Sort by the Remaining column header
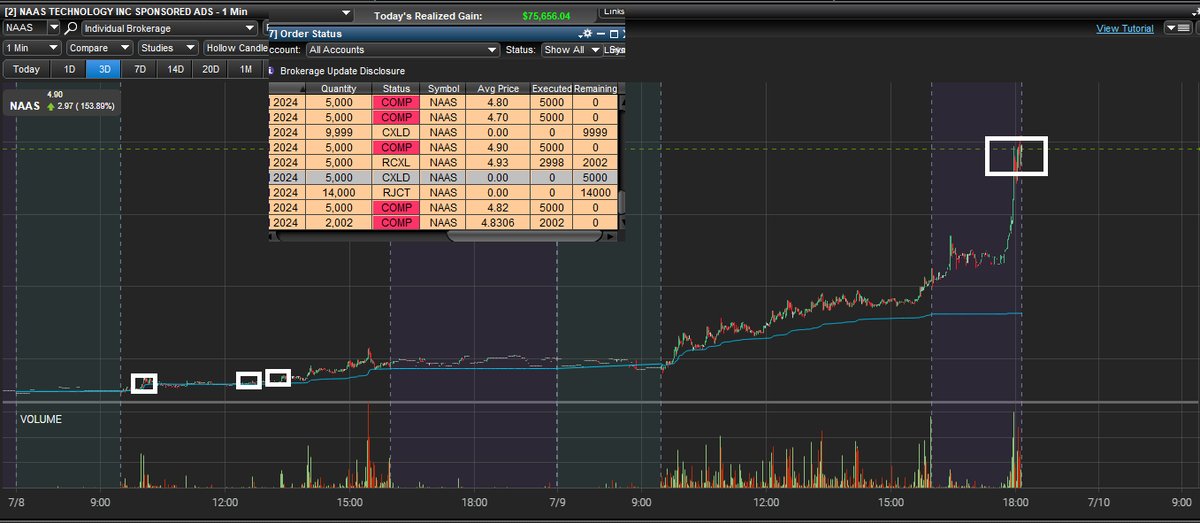The image size is (1200, 523). (x=595, y=88)
